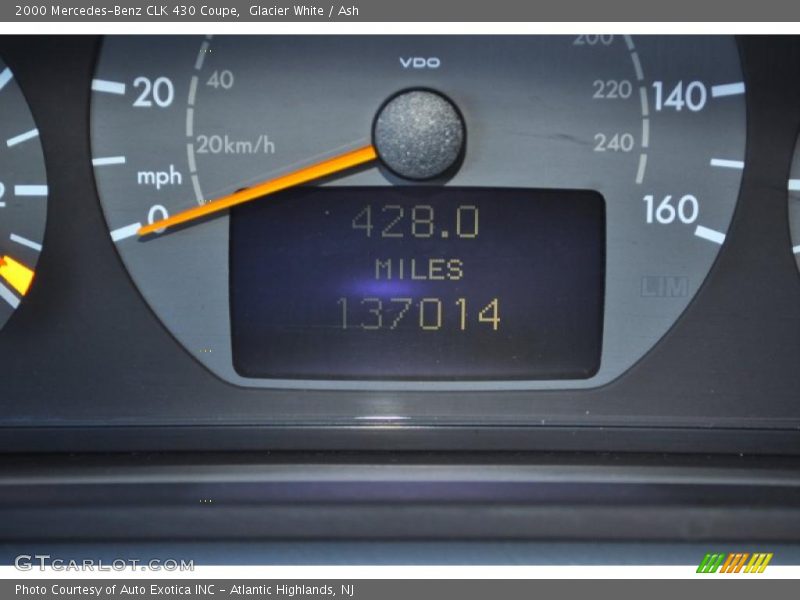Click the orange speedometer needle
Viewport: 800px width, 600px height.
[x=260, y=191]
